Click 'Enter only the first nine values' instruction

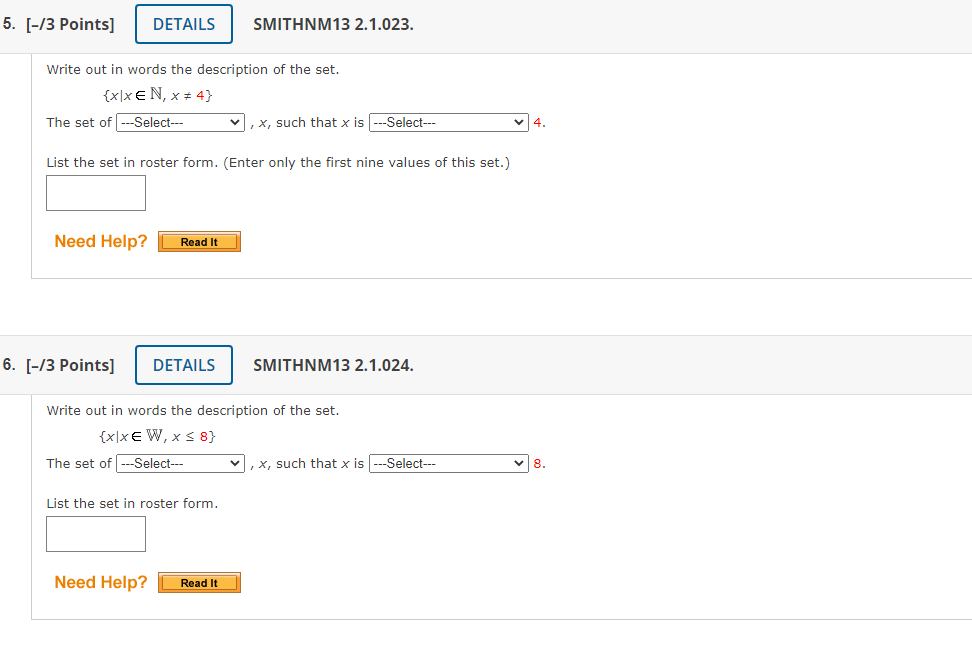pyautogui.click(x=366, y=162)
